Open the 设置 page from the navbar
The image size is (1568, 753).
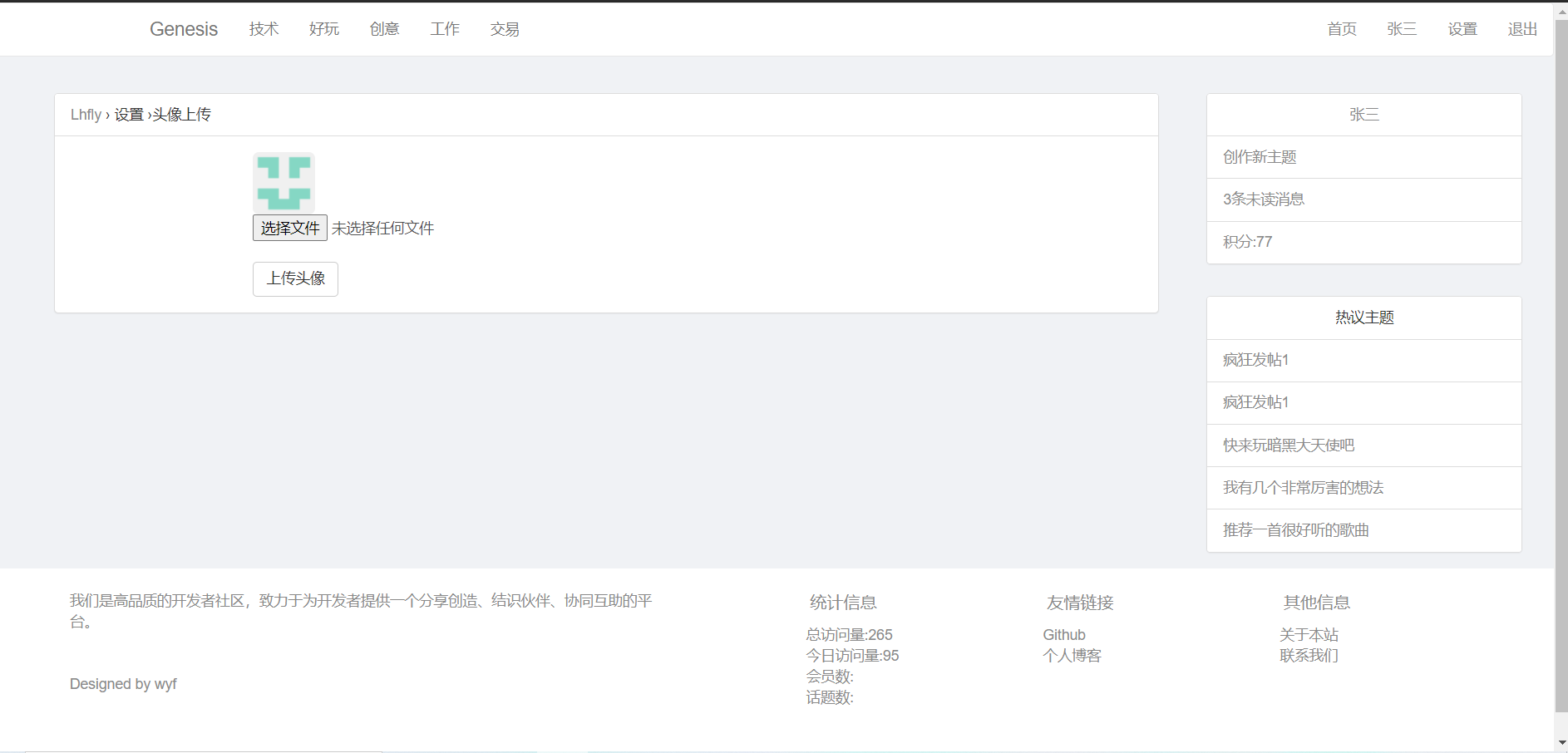[1462, 29]
